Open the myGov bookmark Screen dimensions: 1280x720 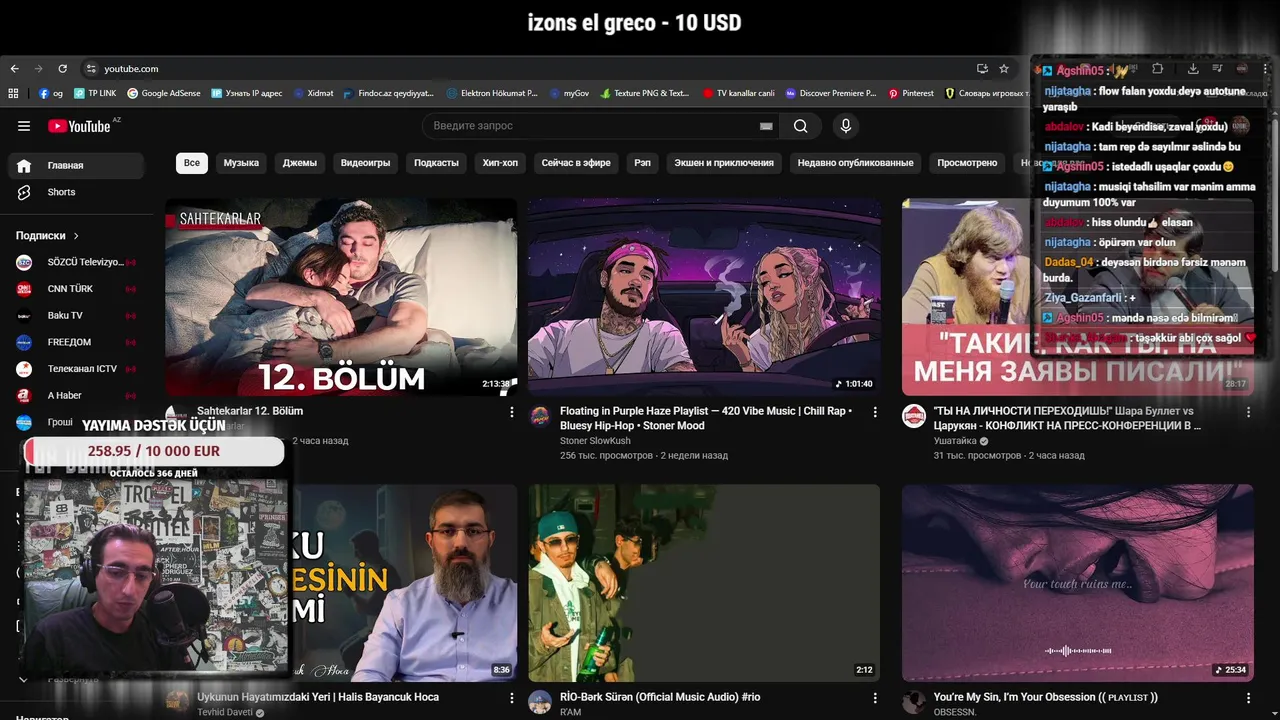570,93
